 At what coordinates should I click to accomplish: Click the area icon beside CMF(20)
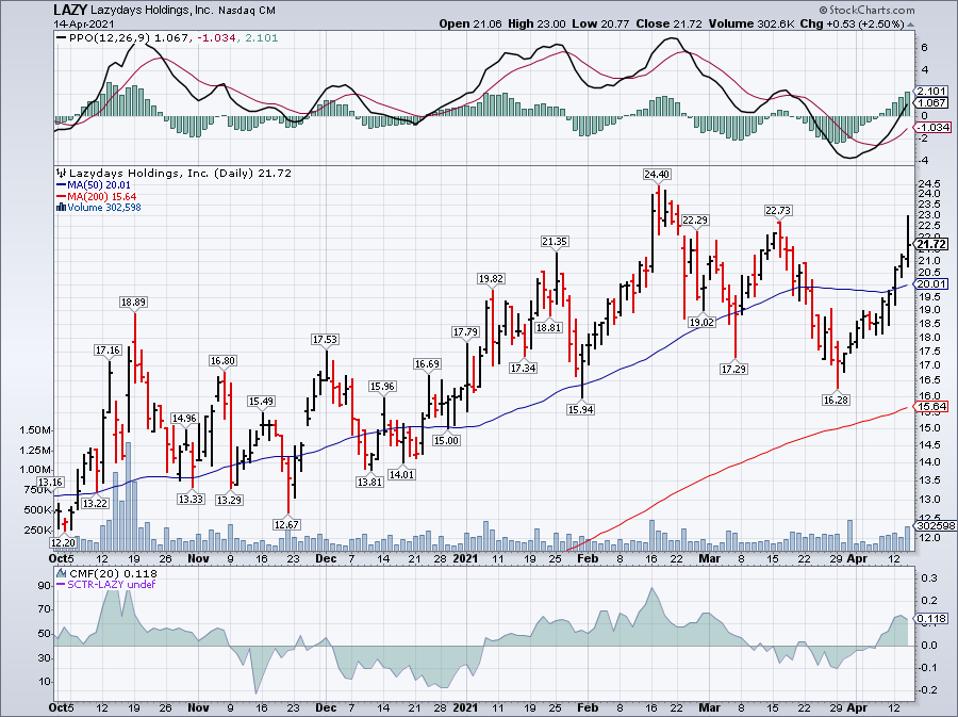pos(60,573)
